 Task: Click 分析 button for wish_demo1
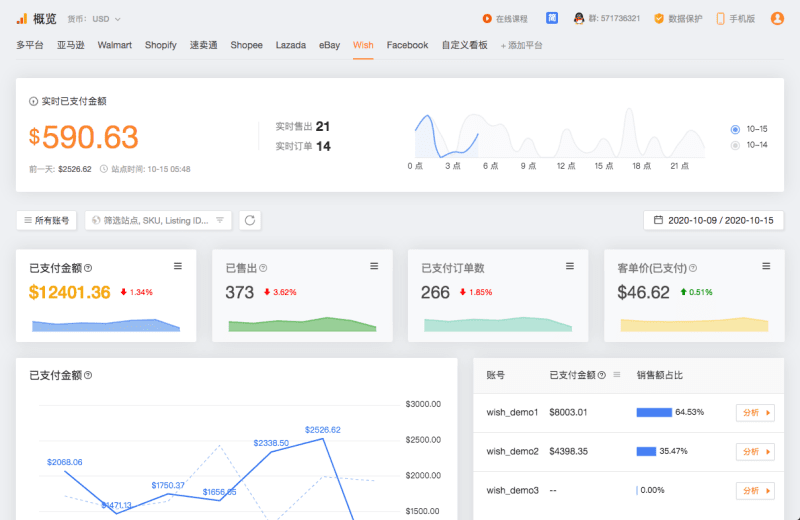point(755,412)
